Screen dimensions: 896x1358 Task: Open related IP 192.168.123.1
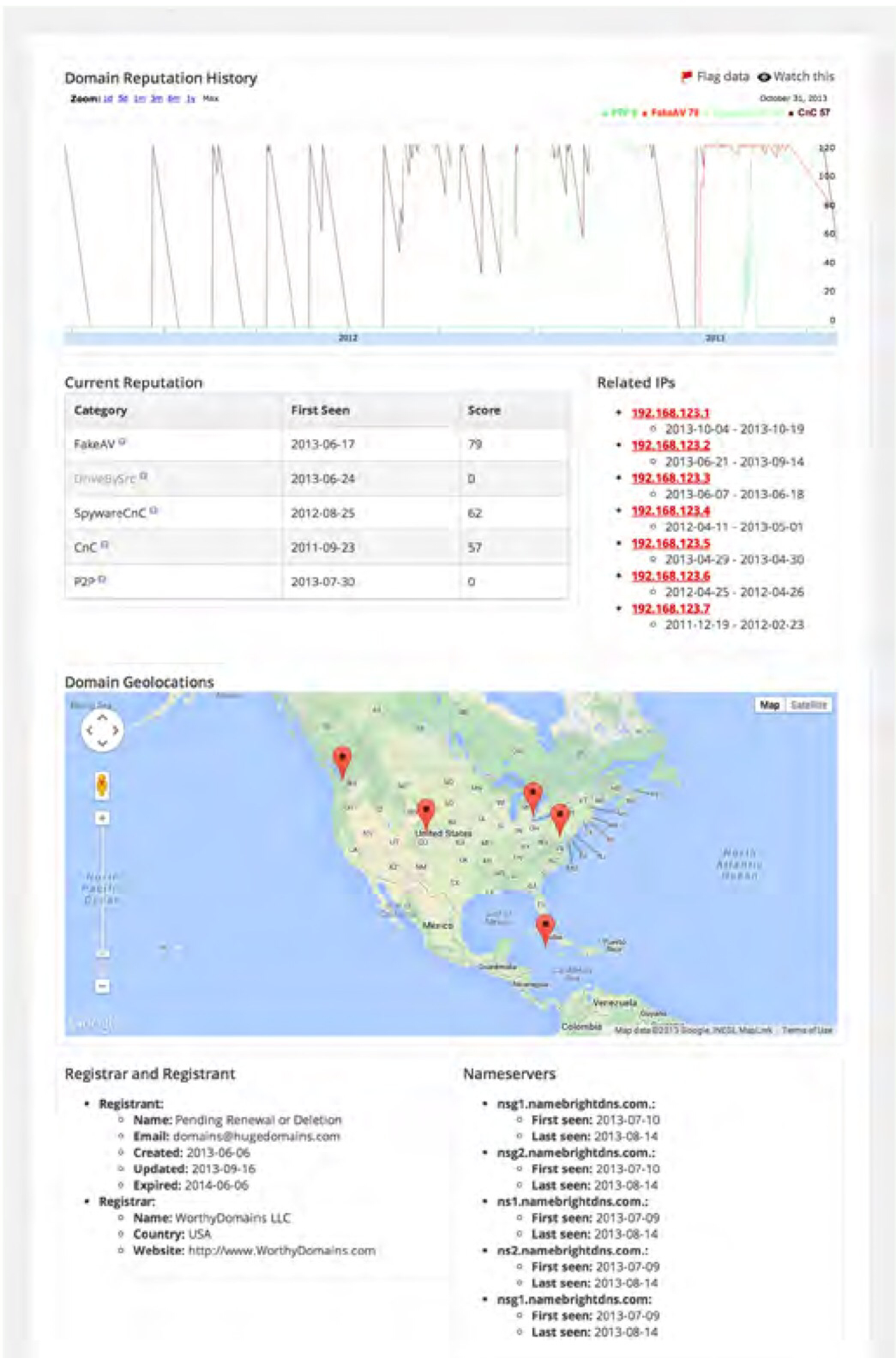pyautogui.click(x=670, y=413)
